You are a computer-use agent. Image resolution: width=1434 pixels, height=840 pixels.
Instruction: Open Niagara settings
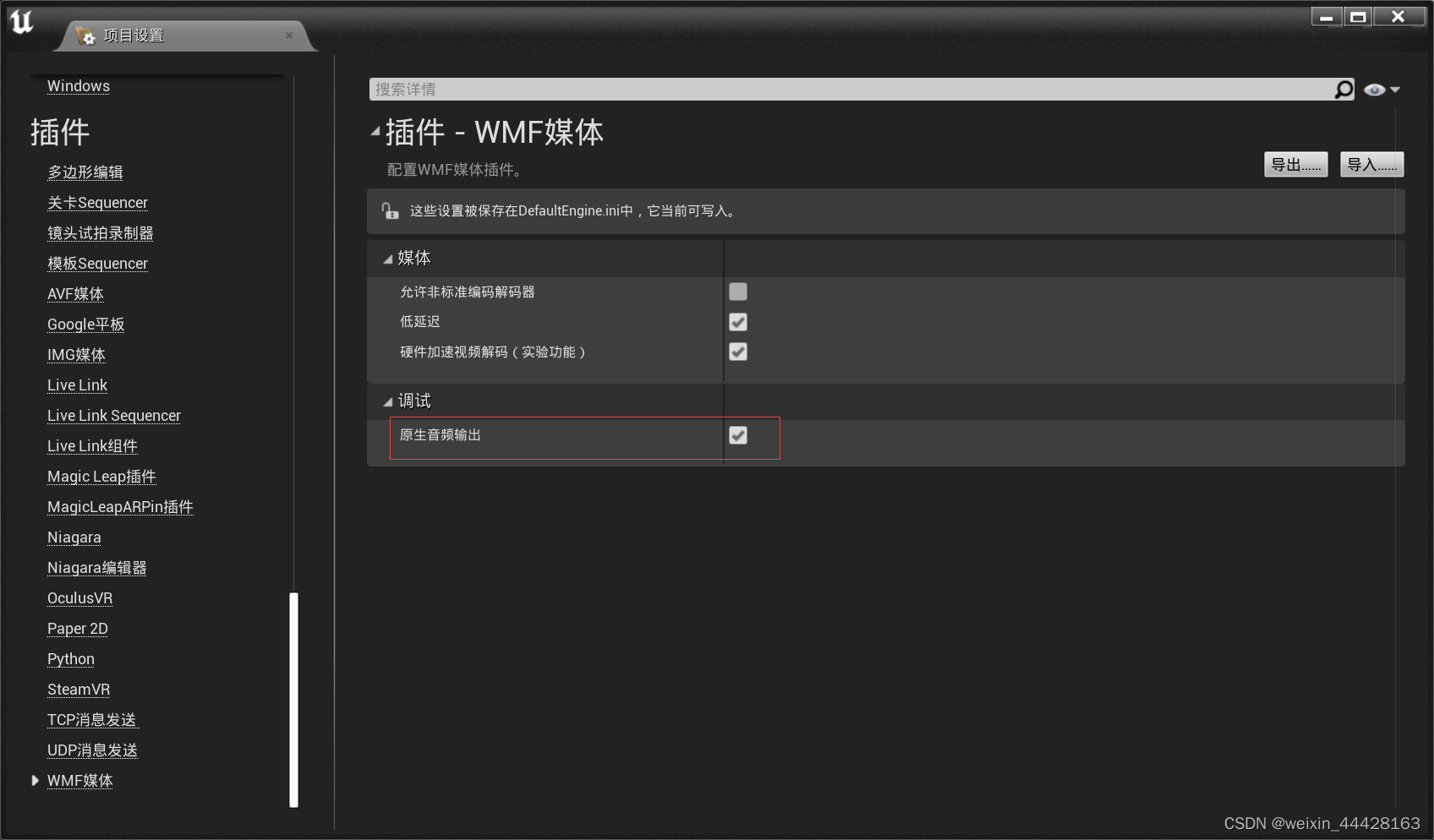(x=74, y=537)
